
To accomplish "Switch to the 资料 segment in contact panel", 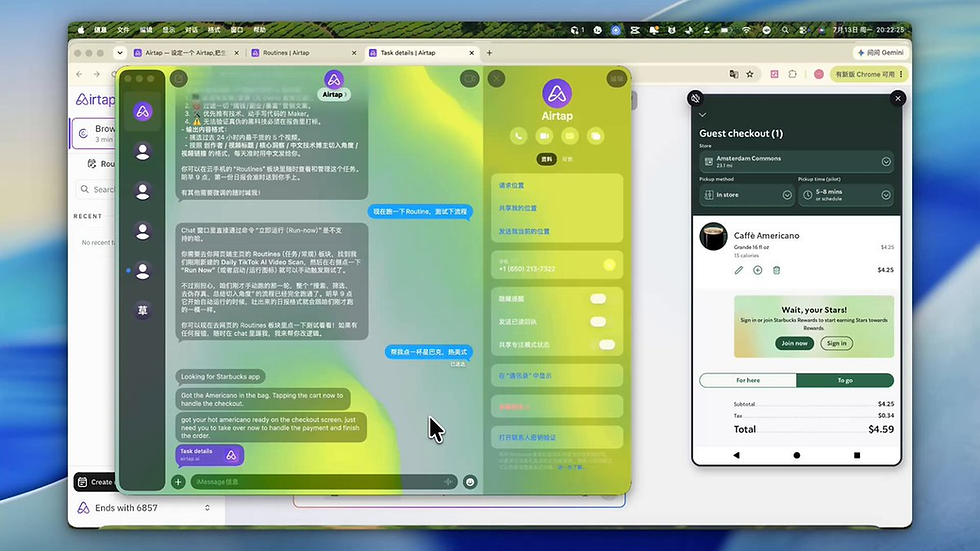I will pos(547,159).
